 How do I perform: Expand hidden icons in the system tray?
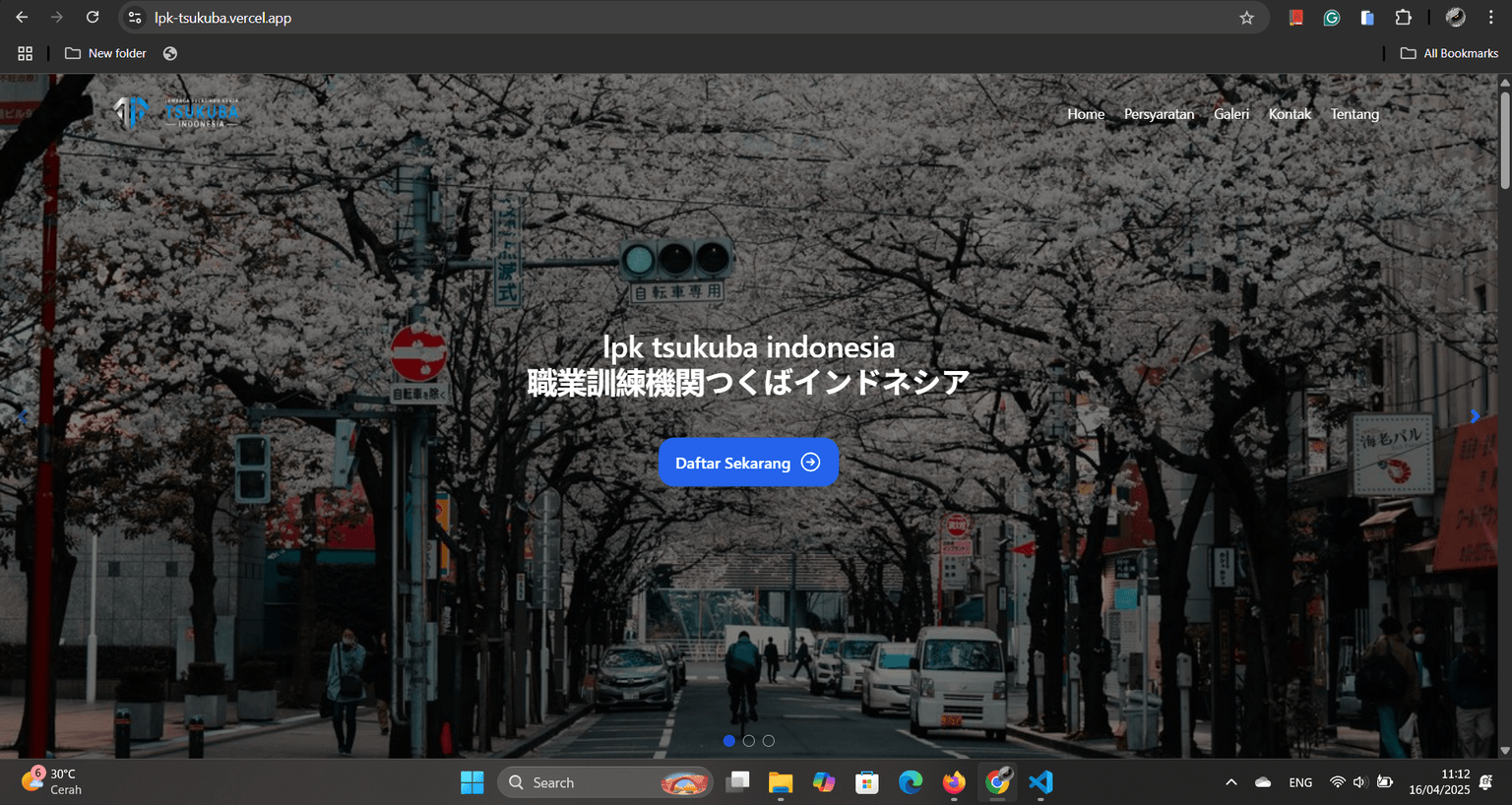1231,781
